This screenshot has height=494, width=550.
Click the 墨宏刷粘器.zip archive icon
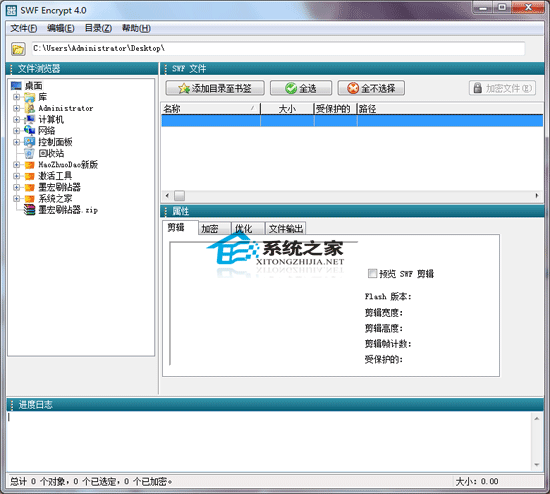pyautogui.click(x=29, y=210)
